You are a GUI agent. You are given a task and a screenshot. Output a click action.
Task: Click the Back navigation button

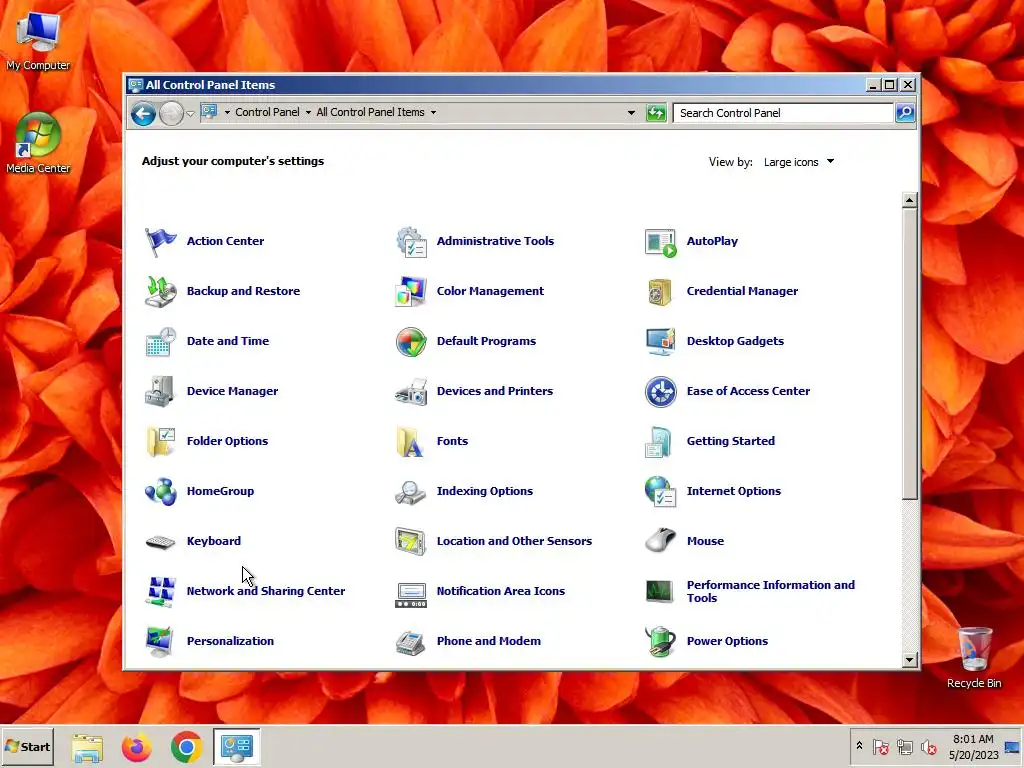point(143,114)
